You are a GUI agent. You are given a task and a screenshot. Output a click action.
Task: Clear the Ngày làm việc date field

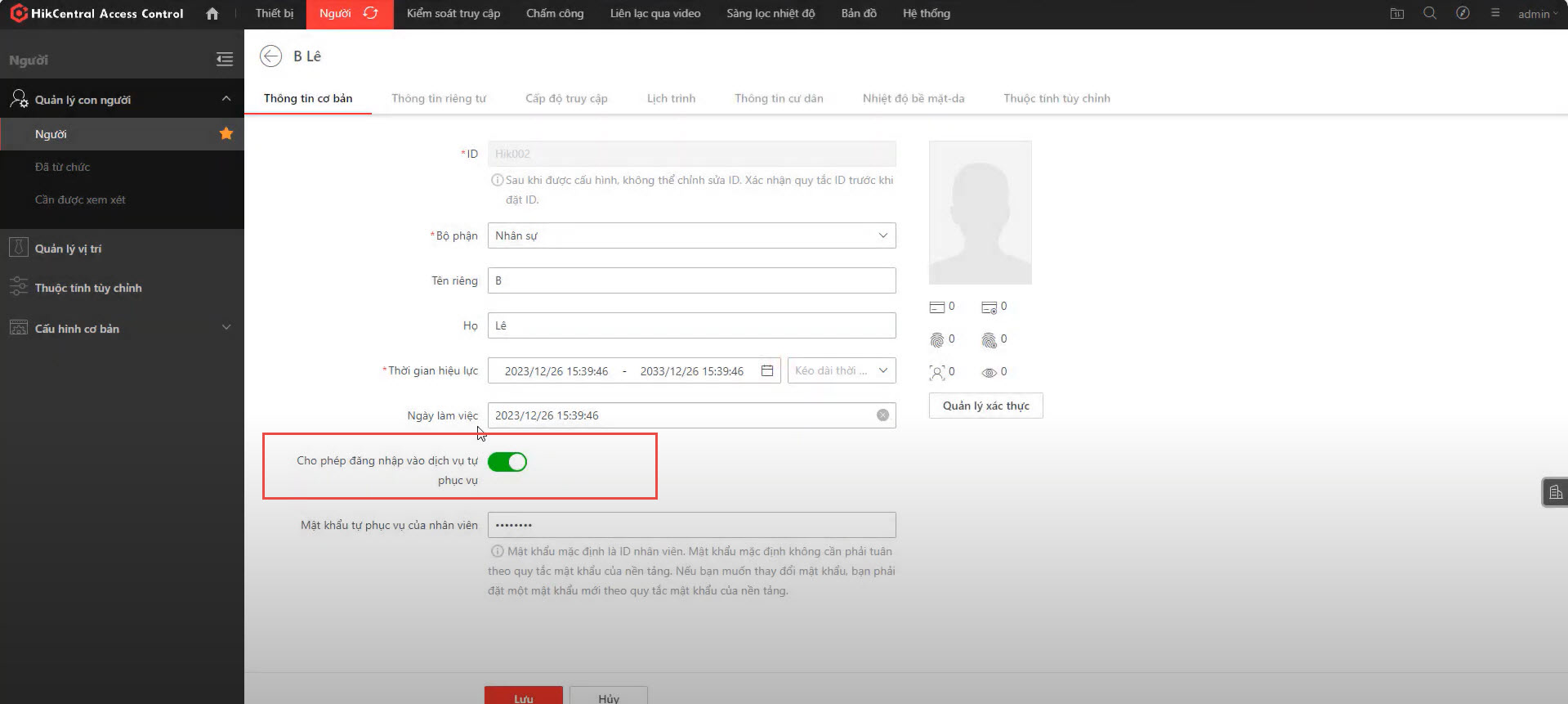click(882, 415)
